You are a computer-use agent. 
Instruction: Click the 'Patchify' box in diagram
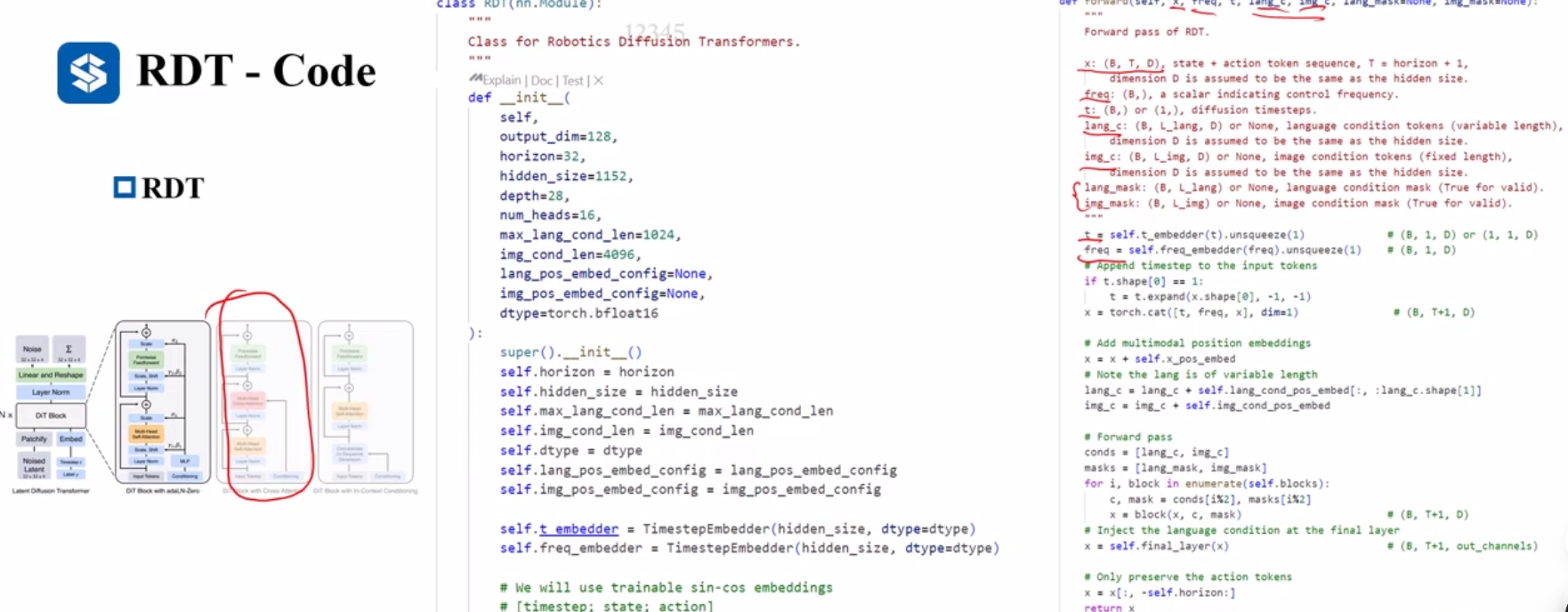pos(34,439)
